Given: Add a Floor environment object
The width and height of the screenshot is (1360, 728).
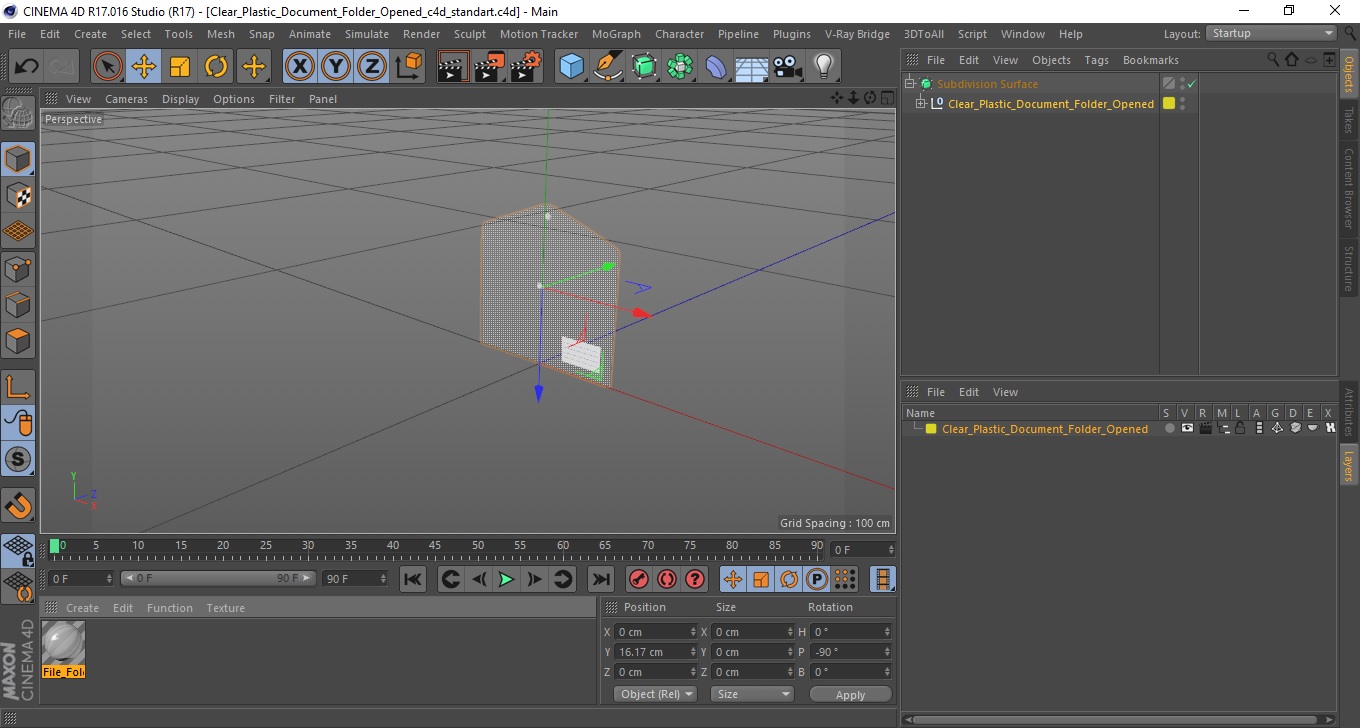Looking at the screenshot, I should tap(752, 67).
